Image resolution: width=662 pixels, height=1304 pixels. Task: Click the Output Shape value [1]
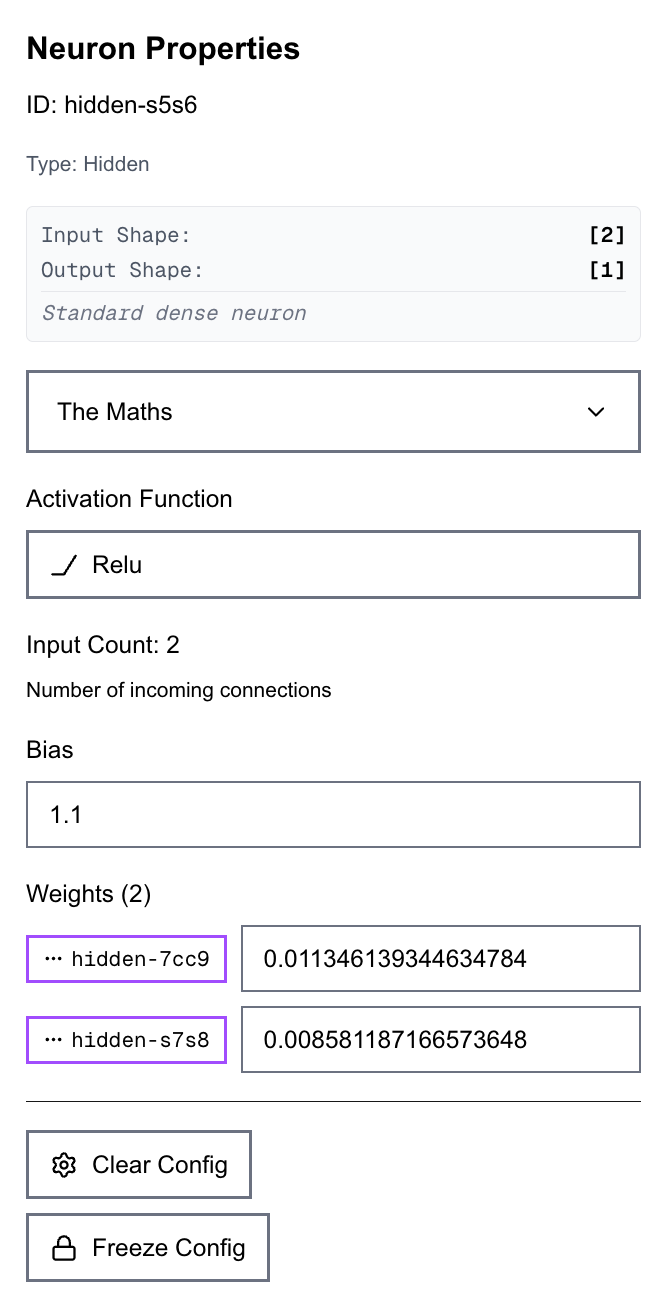606,270
